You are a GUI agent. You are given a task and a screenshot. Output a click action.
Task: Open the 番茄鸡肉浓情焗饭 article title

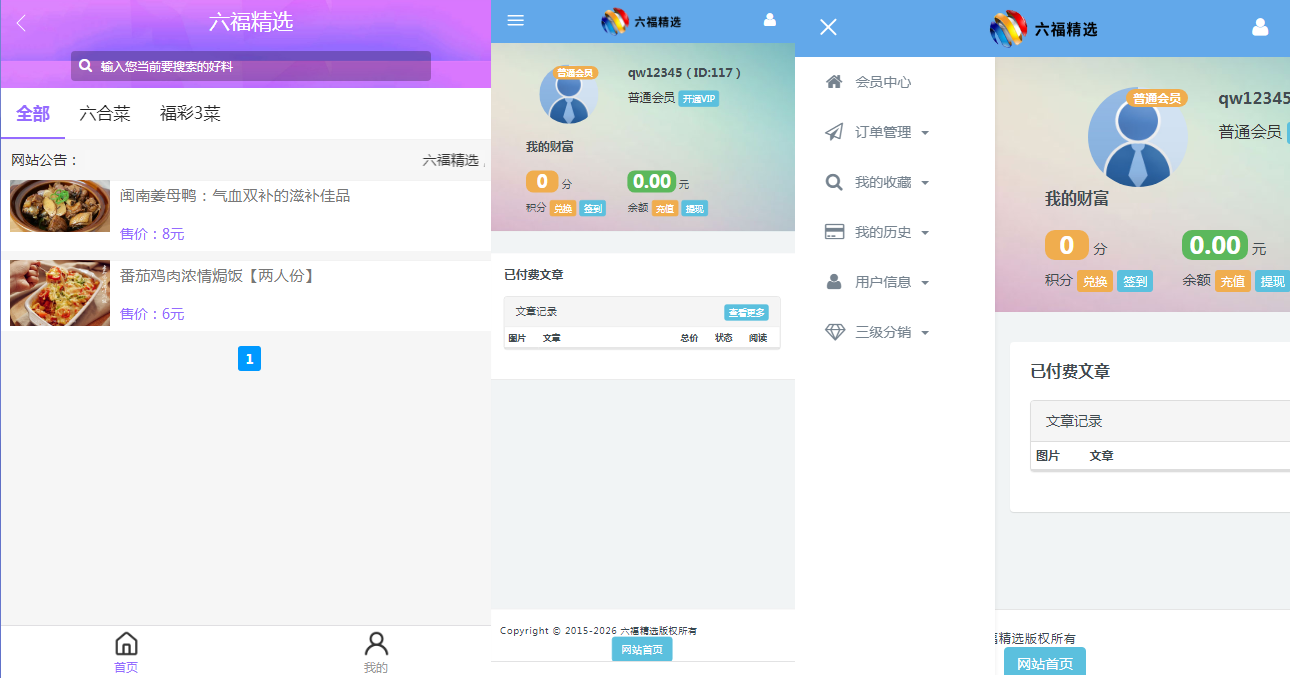[218, 275]
